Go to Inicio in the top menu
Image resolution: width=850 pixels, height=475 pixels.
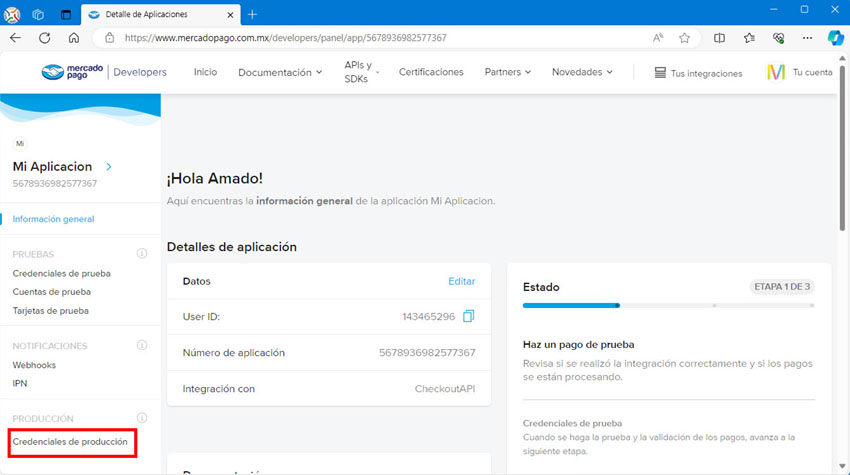coord(205,72)
